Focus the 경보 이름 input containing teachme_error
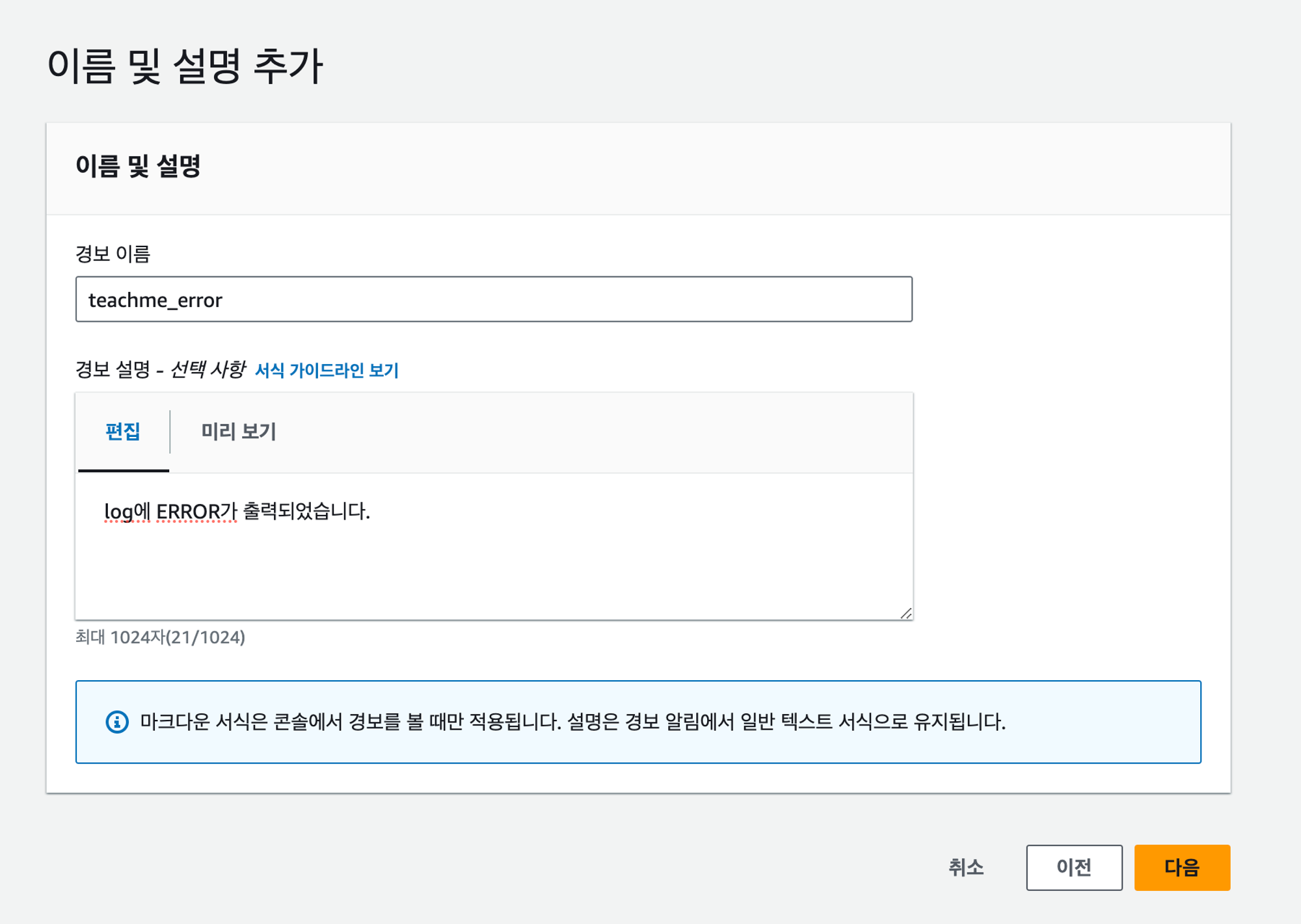Image resolution: width=1301 pixels, height=924 pixels. pos(493,299)
